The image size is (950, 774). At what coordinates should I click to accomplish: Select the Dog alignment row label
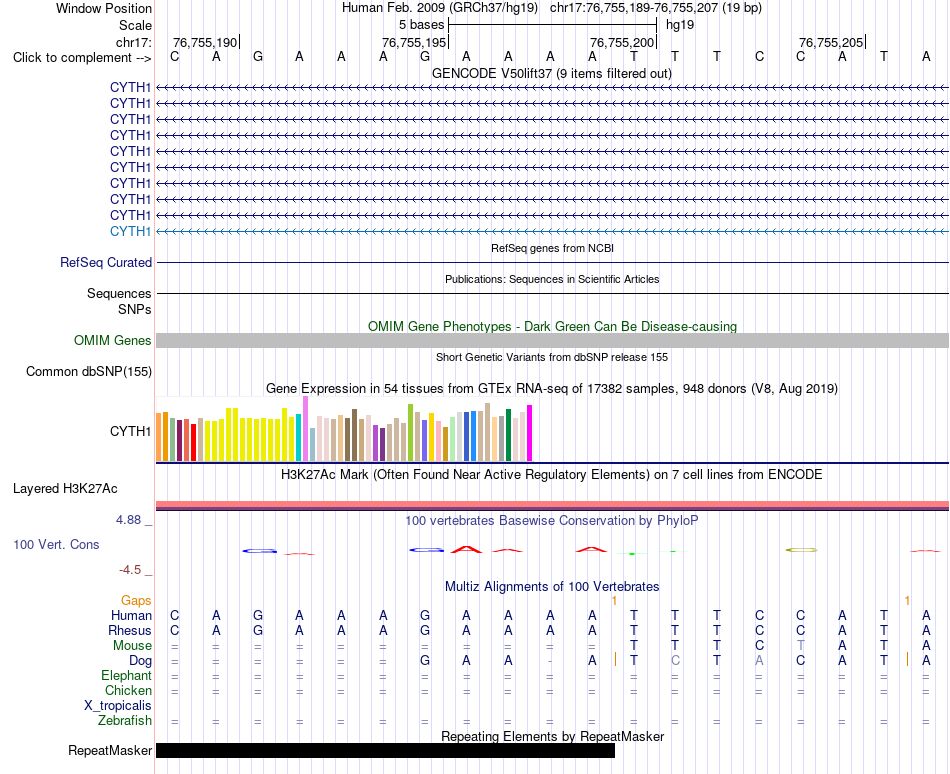141,661
